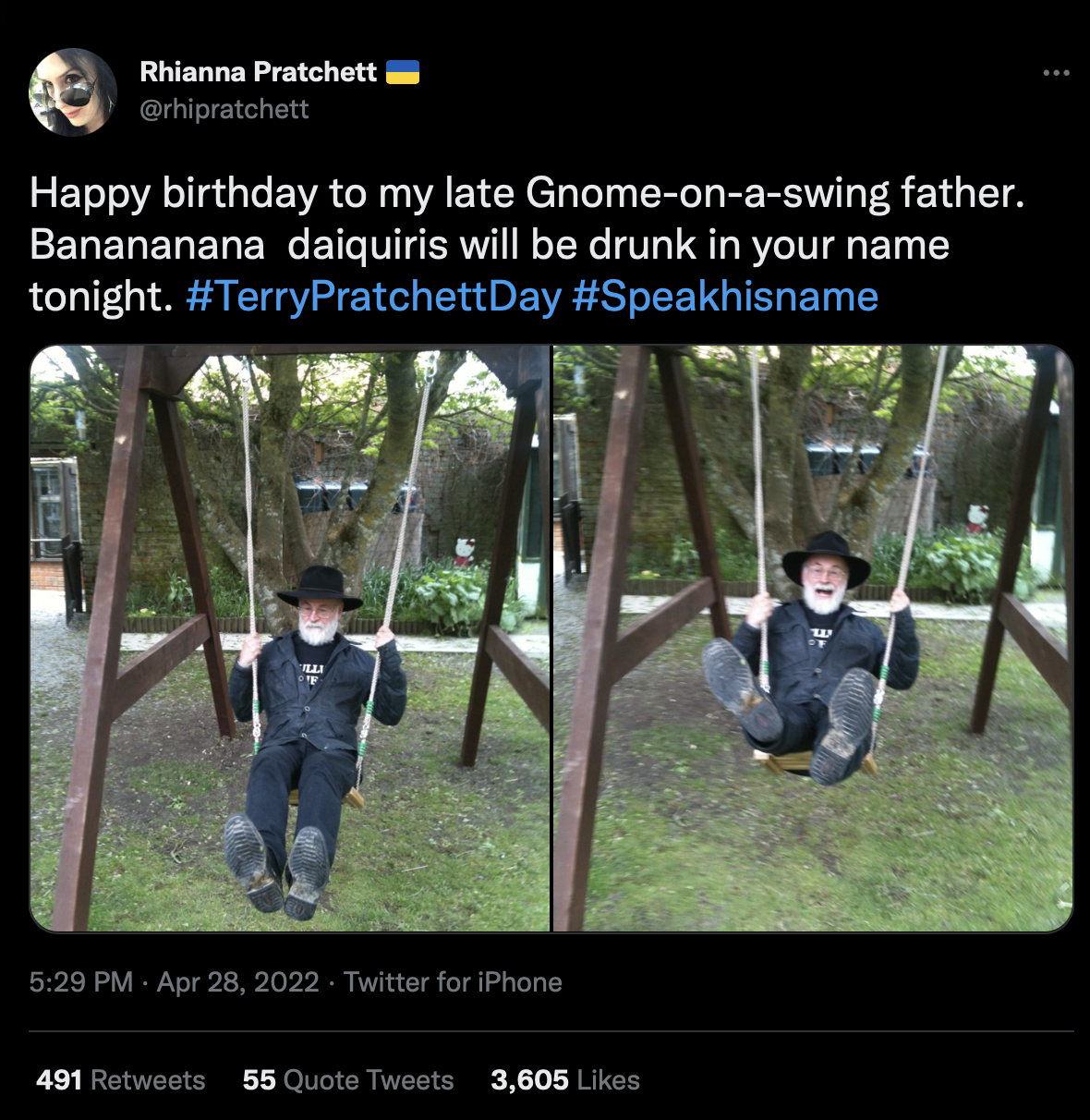
Task: Click the tweet text starting 'Happy birthday'
Action: (527, 194)
